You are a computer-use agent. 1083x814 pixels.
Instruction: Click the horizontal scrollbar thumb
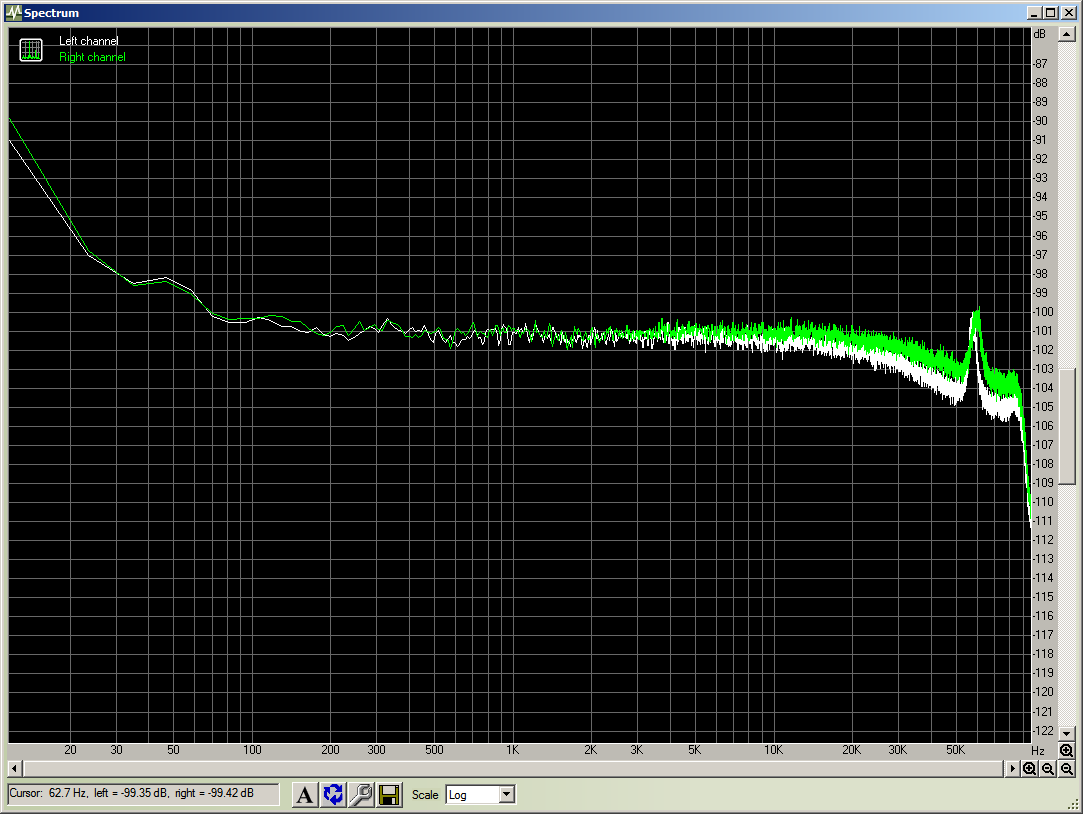[x=513, y=768]
